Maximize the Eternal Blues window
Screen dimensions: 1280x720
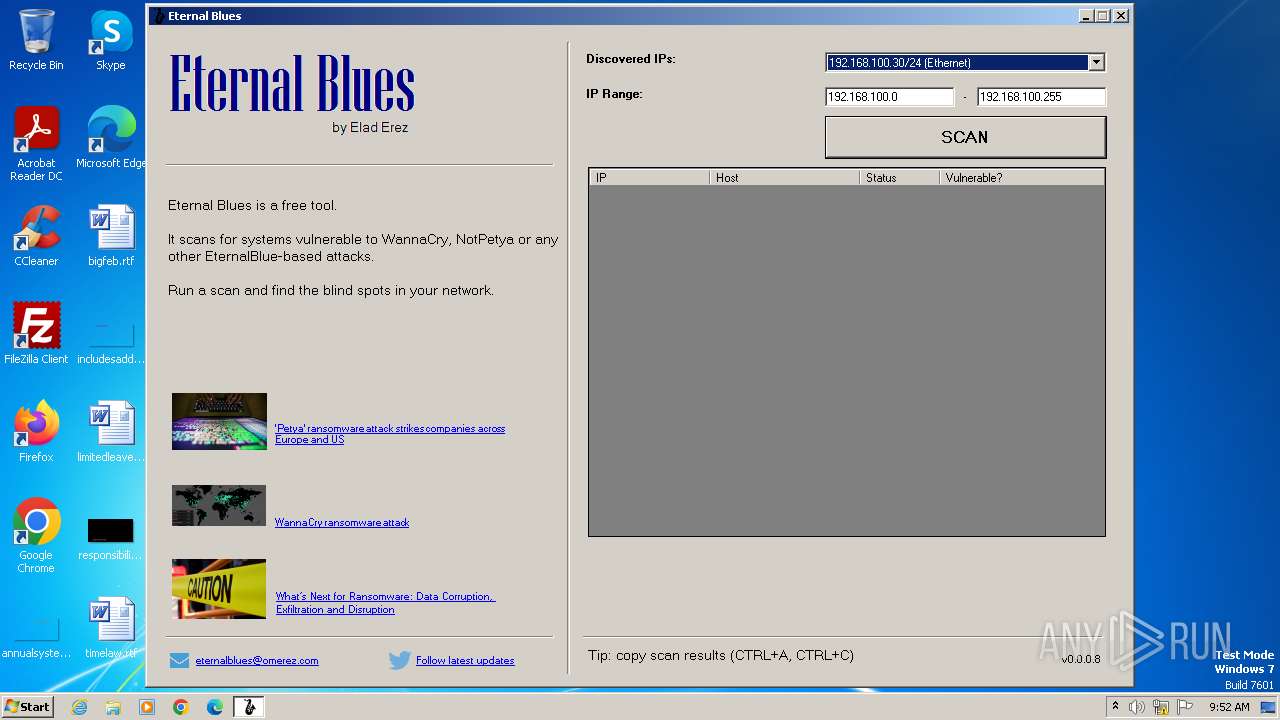coord(1103,15)
